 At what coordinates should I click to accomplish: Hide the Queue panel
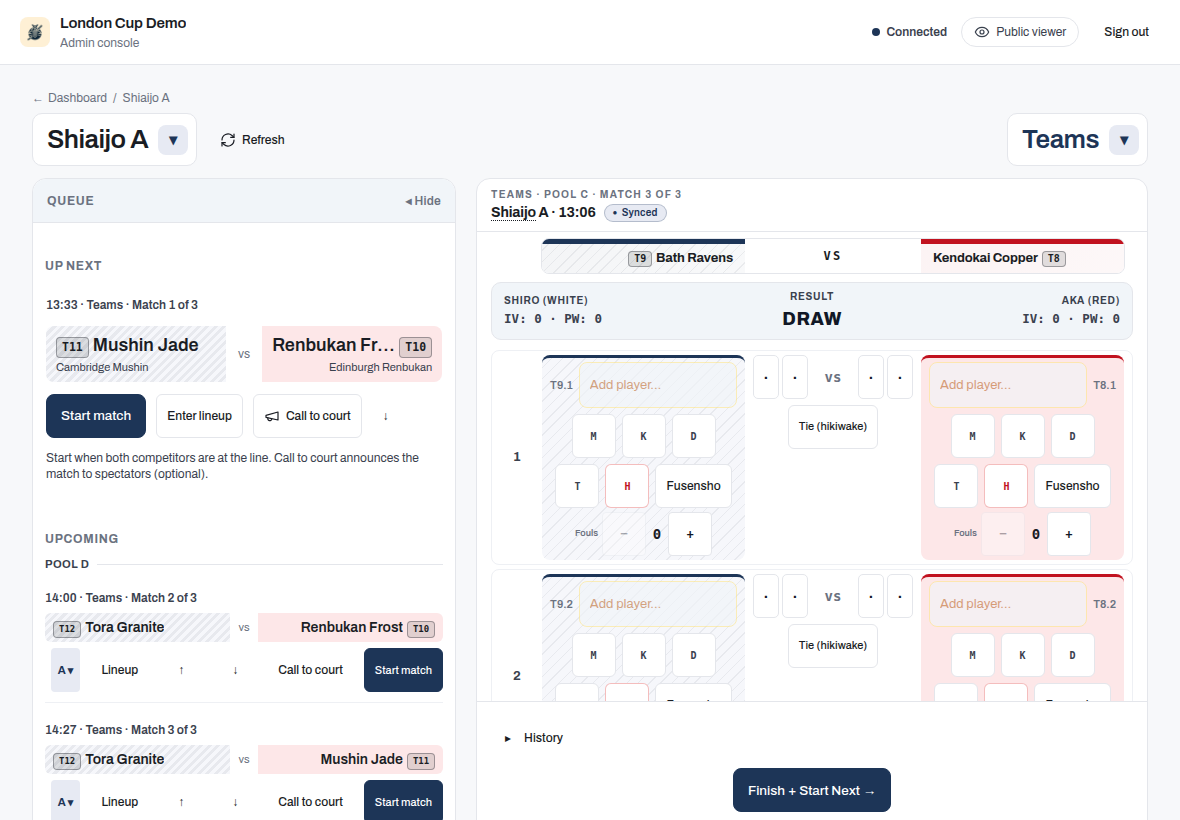point(423,201)
